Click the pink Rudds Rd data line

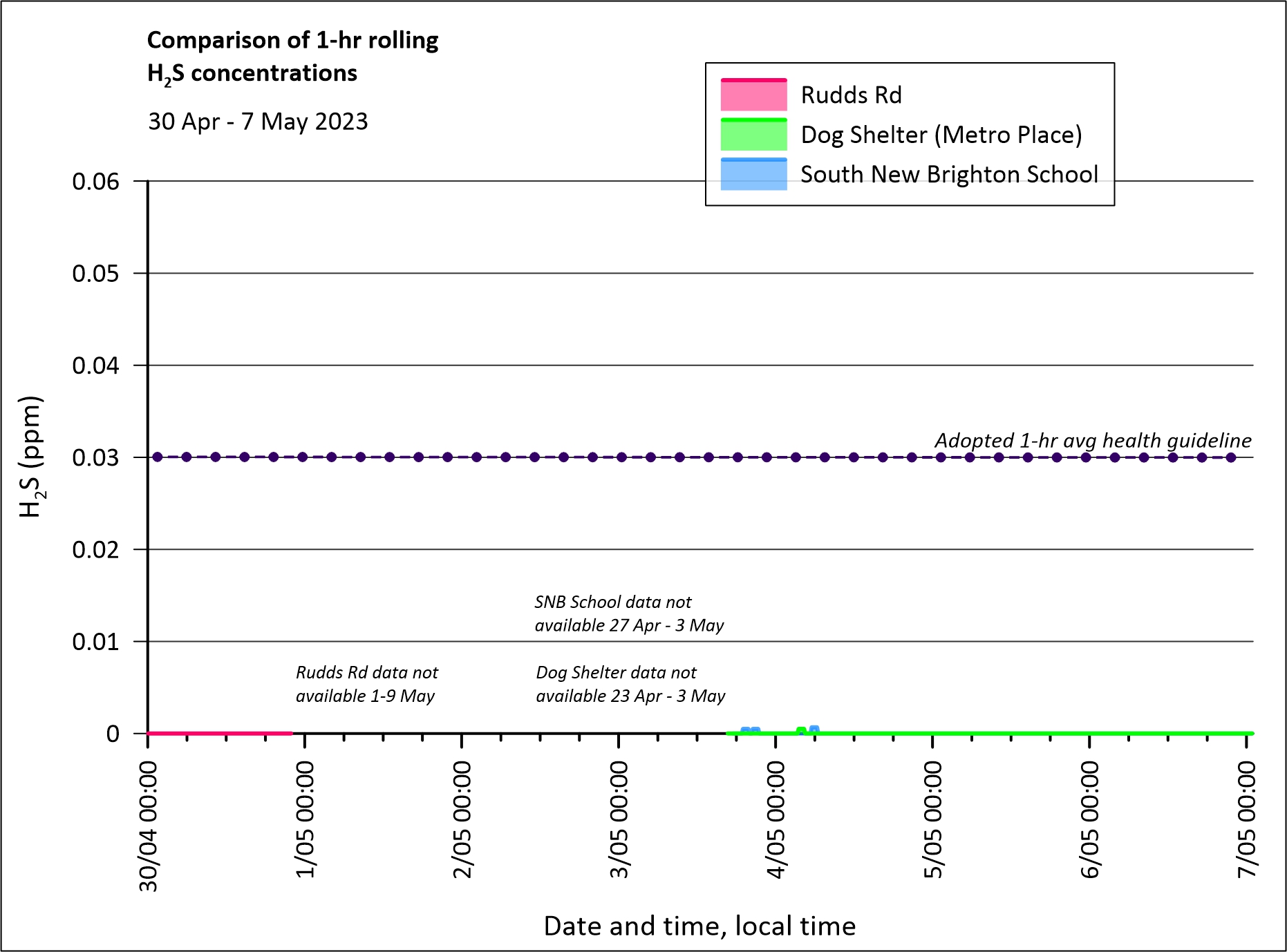[x=220, y=733]
